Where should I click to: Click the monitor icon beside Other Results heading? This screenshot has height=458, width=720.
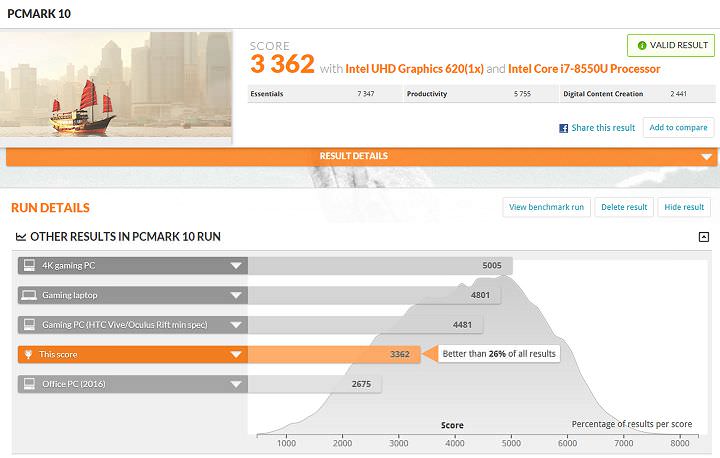coord(21,237)
